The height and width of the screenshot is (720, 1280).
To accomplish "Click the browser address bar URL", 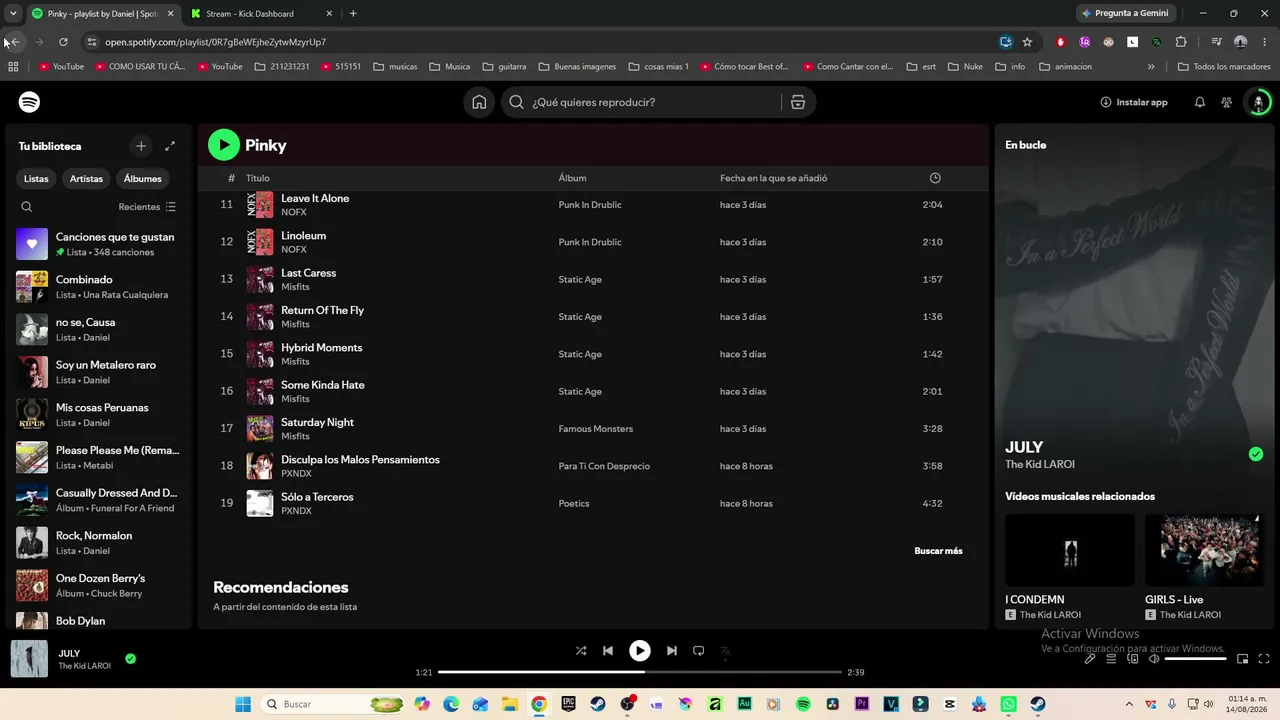I will point(216,42).
